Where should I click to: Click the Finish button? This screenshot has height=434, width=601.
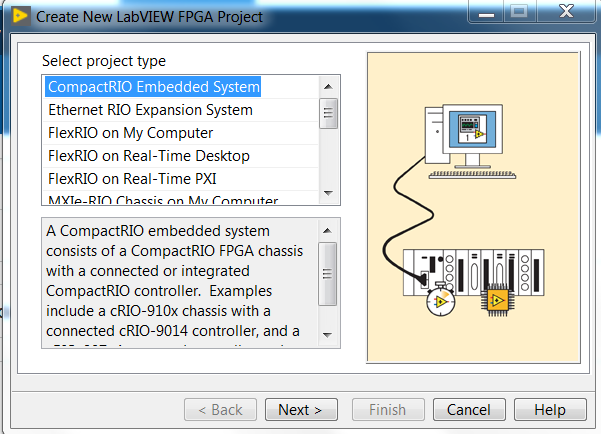pos(388,410)
